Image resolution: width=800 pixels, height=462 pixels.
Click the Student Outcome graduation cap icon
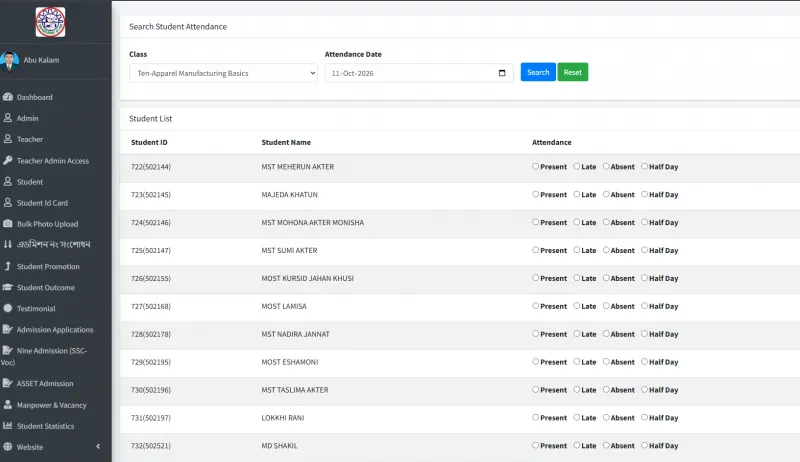pos(8,287)
